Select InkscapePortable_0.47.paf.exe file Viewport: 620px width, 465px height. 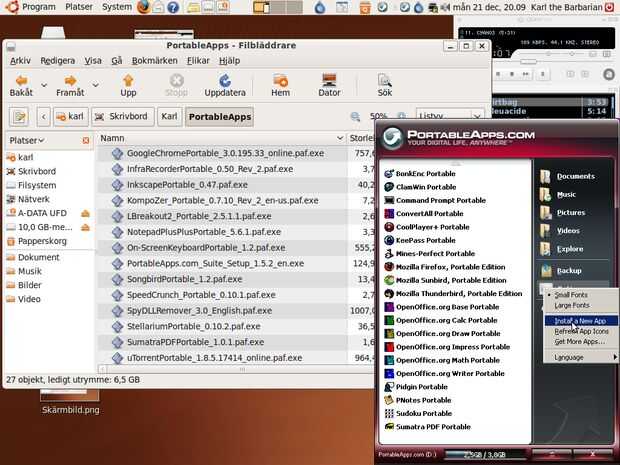point(187,185)
